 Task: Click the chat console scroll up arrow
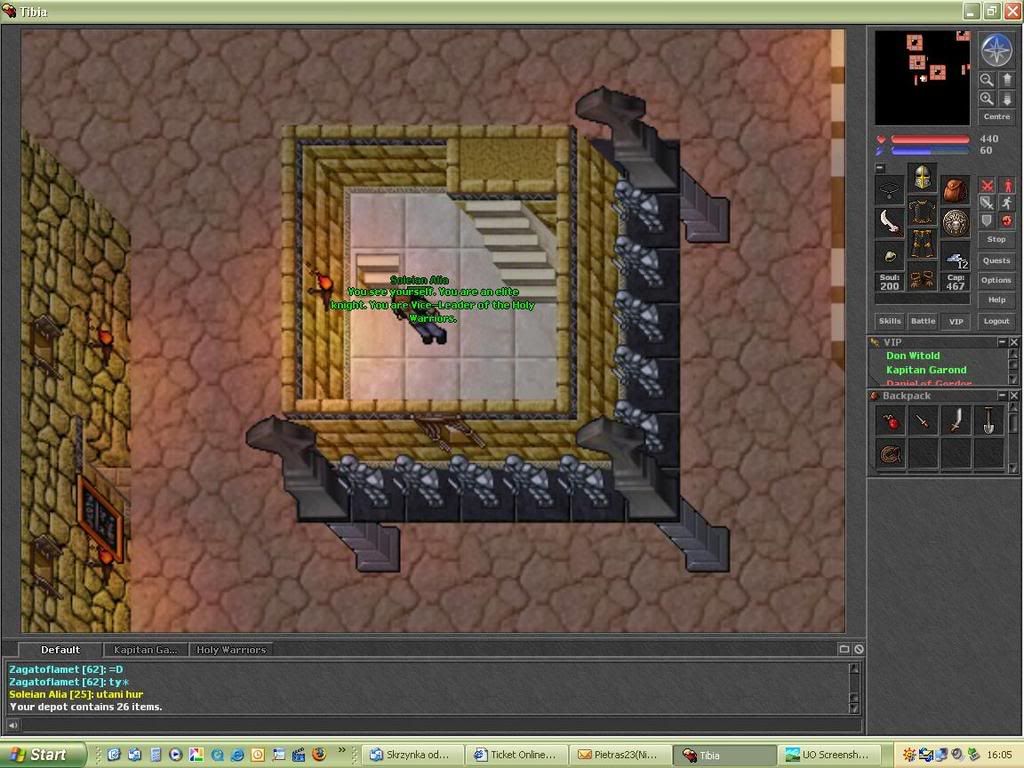pos(854,668)
